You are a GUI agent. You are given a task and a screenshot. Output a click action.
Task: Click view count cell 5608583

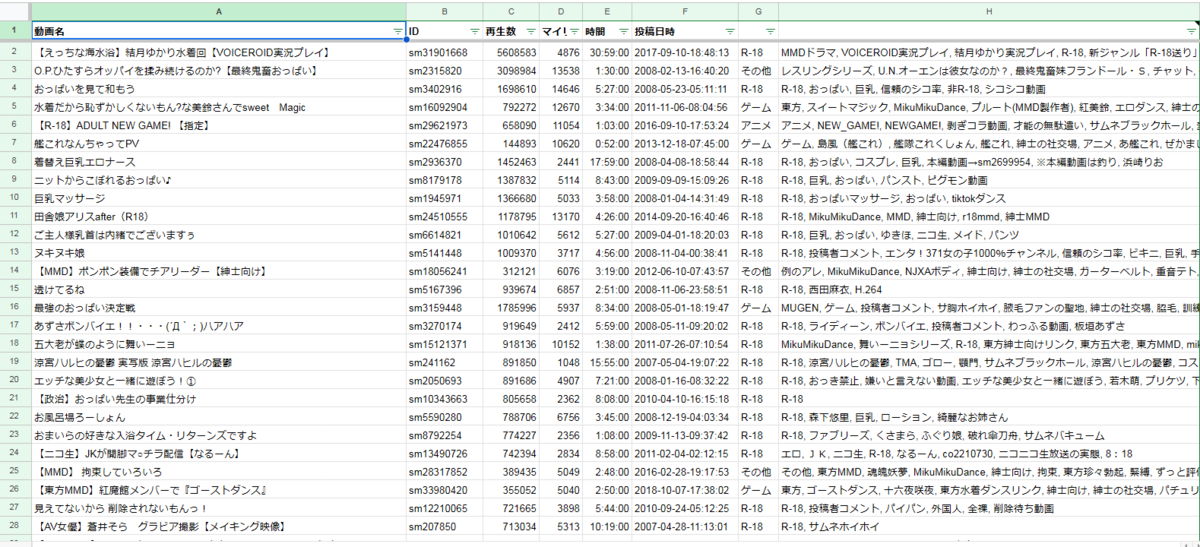click(512, 52)
